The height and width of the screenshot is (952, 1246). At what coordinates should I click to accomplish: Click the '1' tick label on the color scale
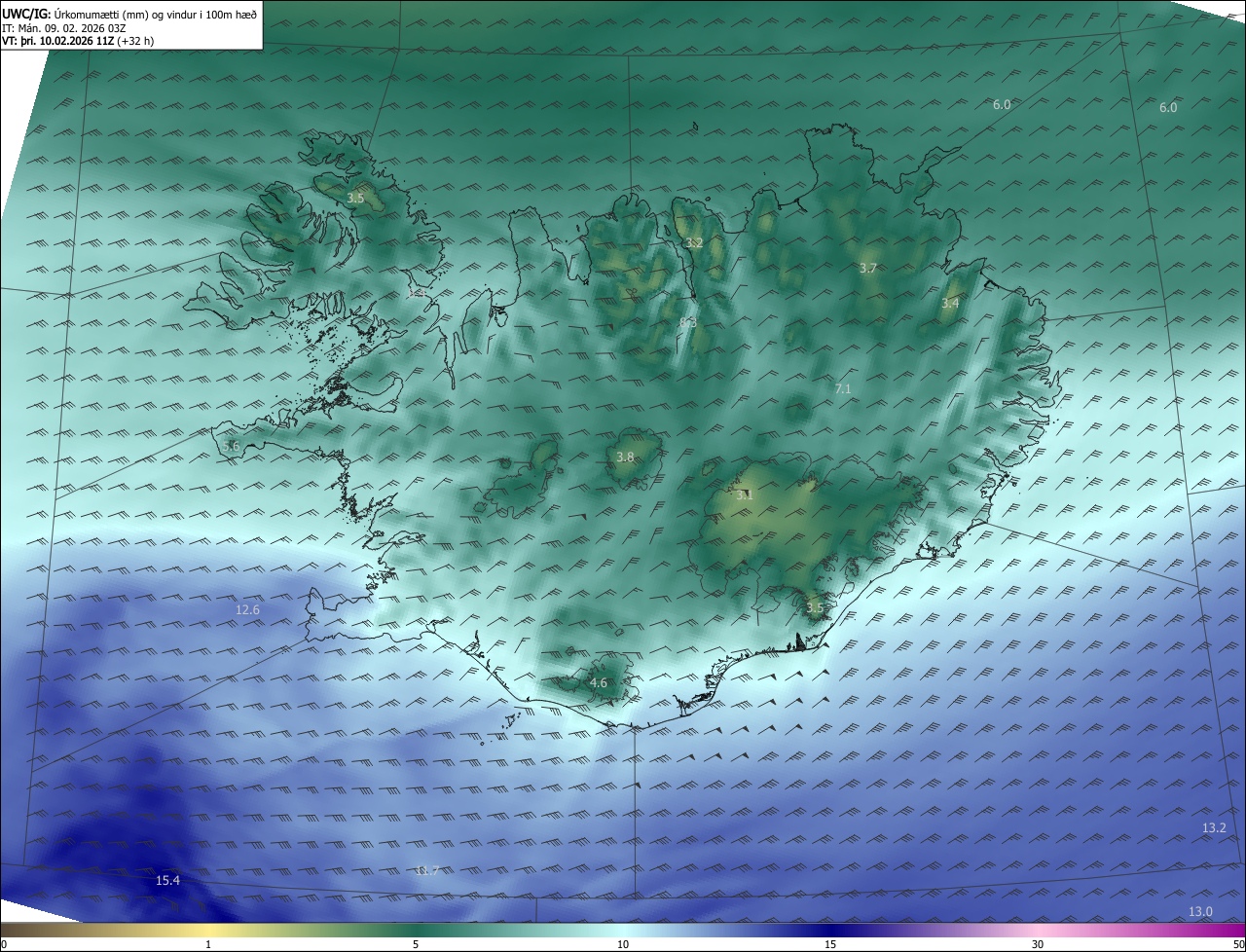pos(208,944)
